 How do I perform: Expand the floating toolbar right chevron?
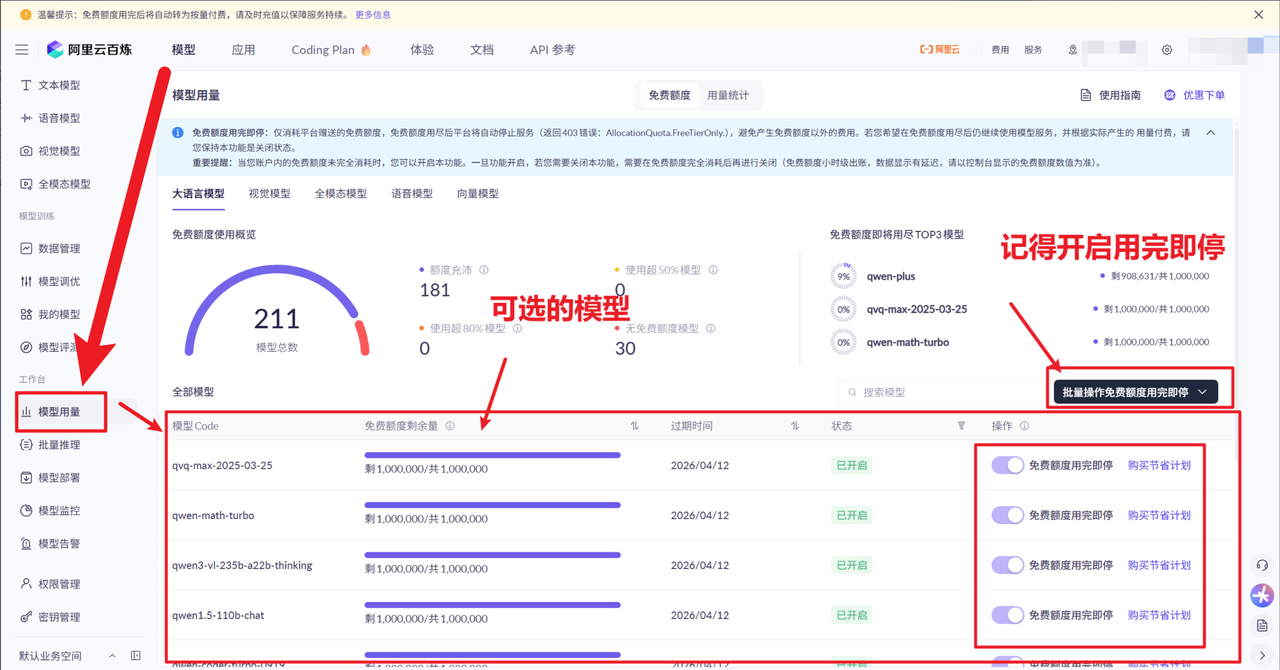1262,656
